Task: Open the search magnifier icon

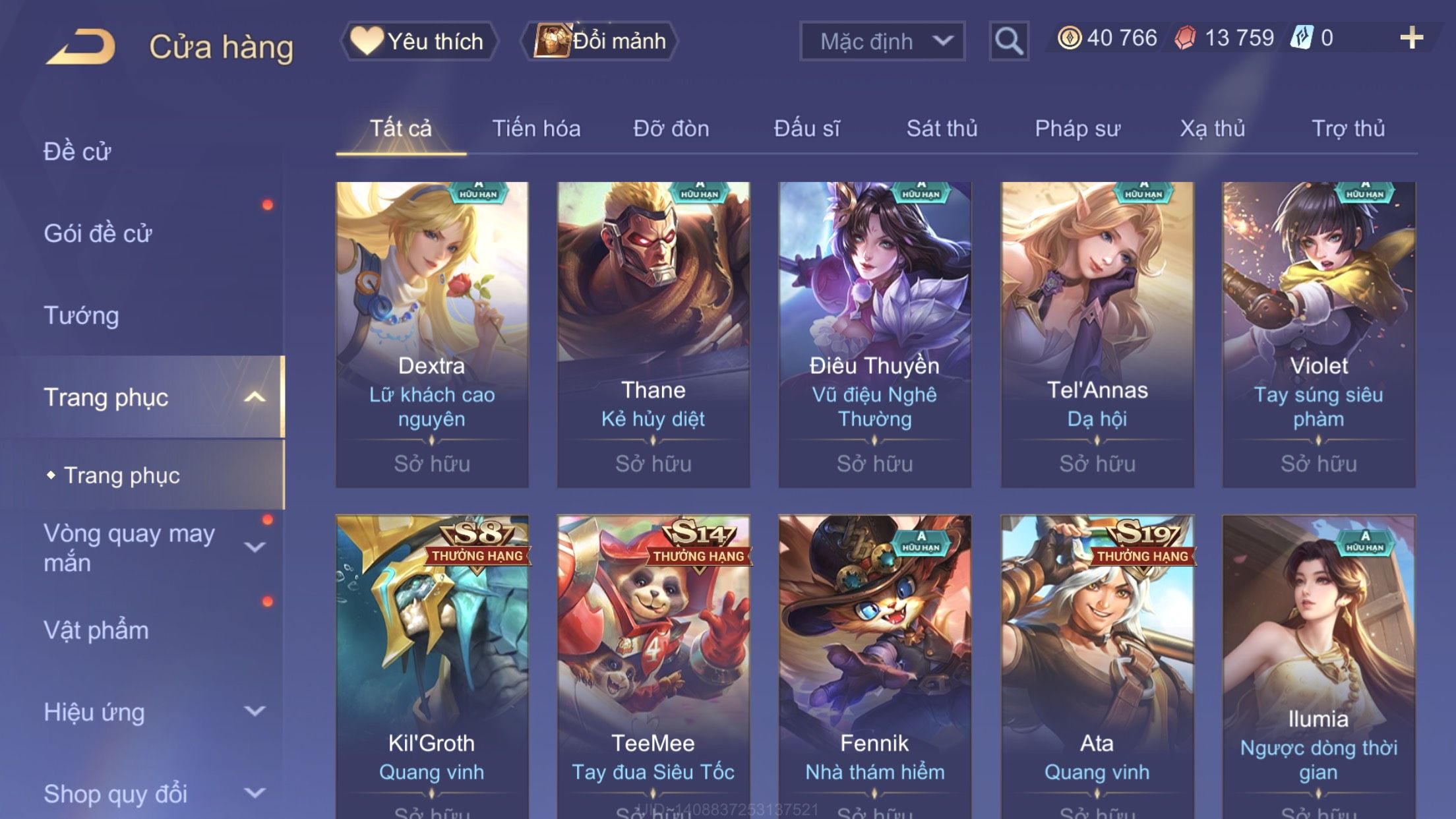Action: pos(1008,41)
